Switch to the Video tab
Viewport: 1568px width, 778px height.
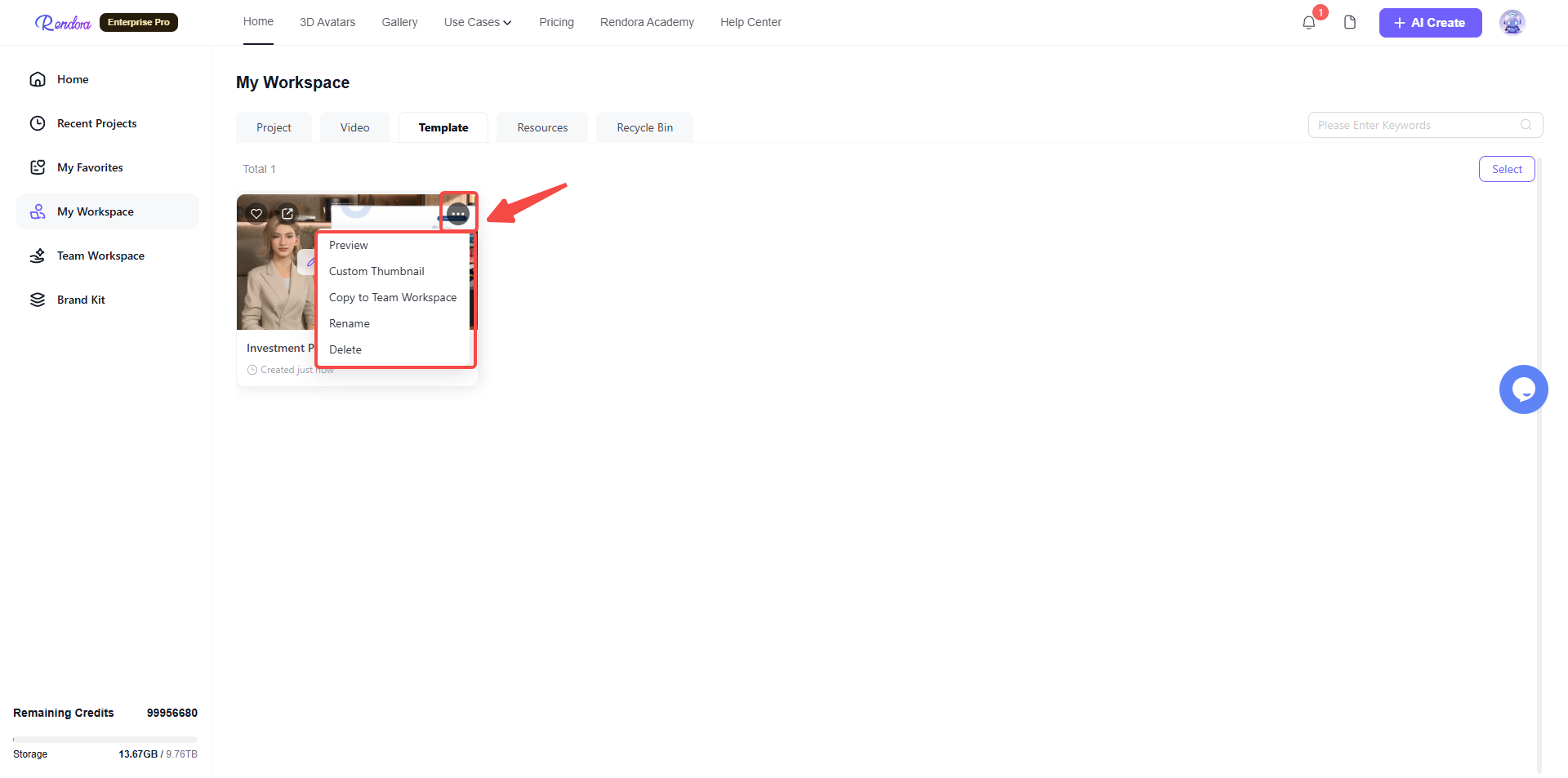point(354,127)
